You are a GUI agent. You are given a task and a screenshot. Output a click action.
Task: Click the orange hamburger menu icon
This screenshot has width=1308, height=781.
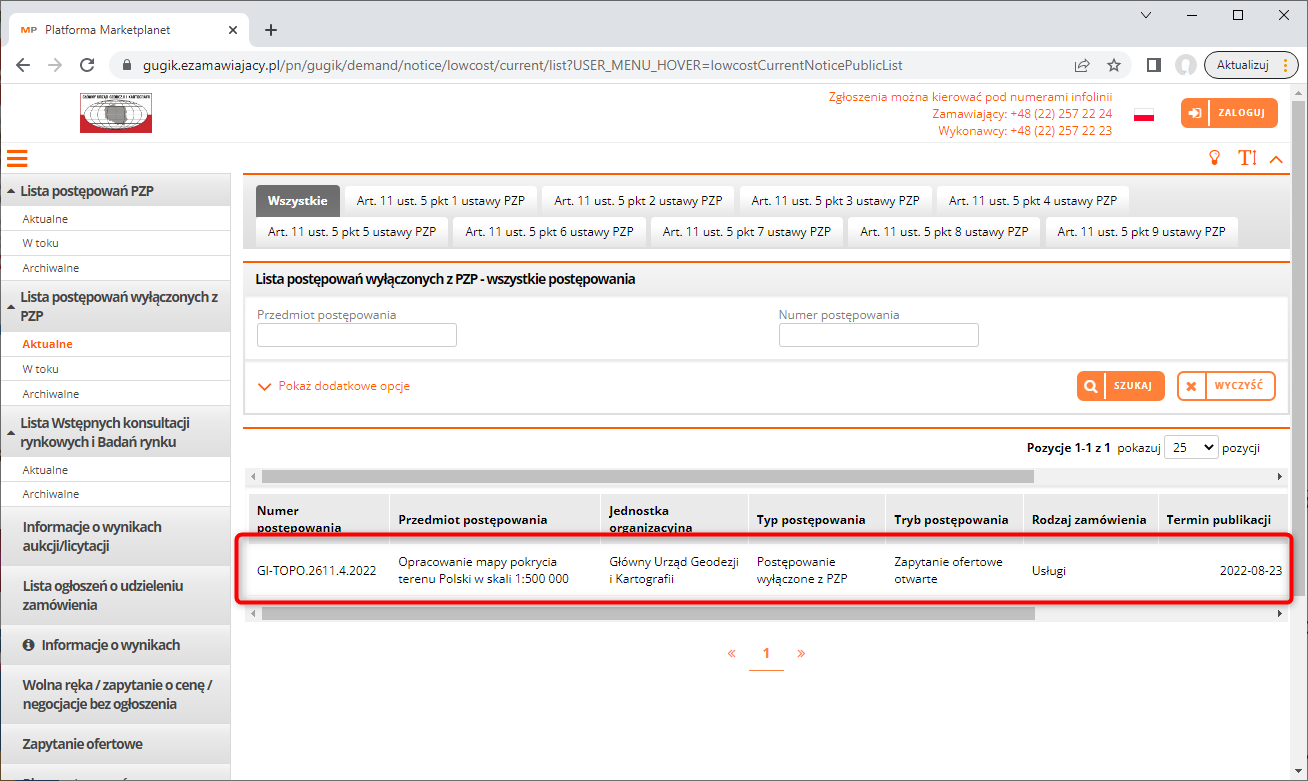[x=16, y=158]
